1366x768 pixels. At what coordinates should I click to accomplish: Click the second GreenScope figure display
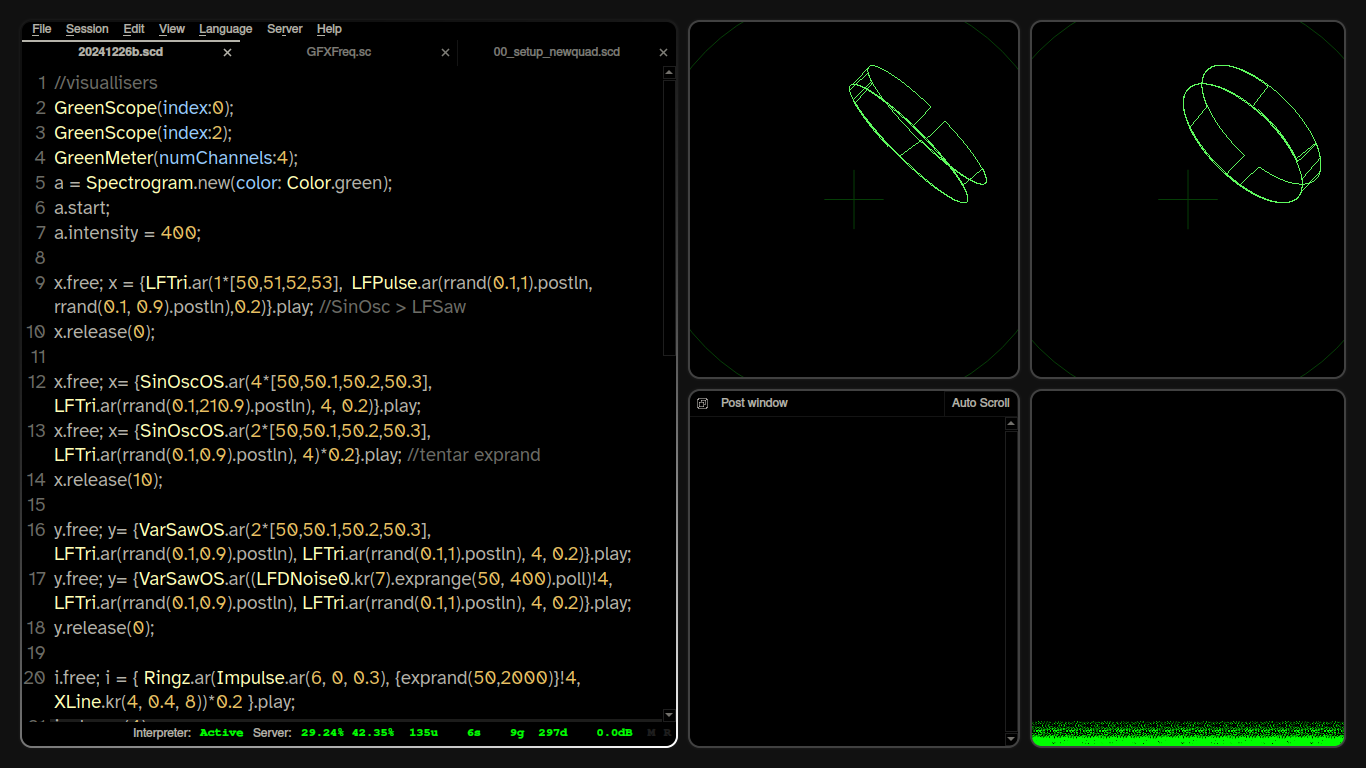[1188, 200]
